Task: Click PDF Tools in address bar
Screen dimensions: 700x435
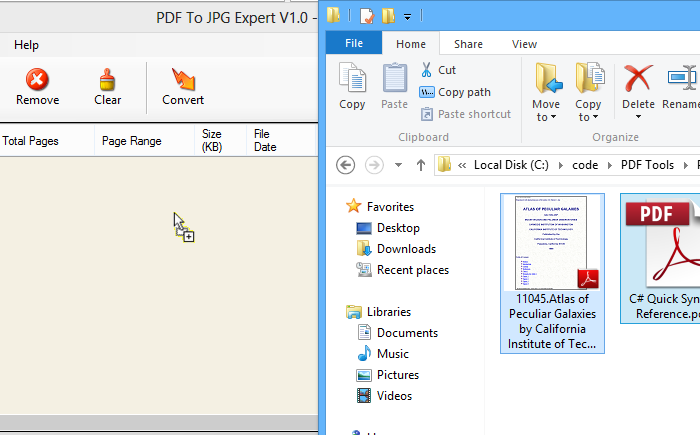Action: (646, 165)
